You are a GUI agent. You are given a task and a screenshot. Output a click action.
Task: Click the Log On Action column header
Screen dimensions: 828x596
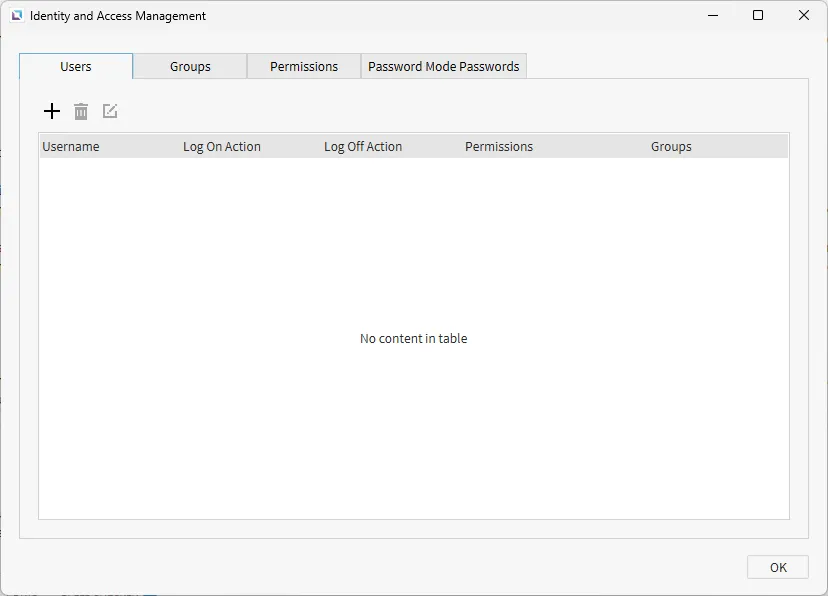(222, 146)
